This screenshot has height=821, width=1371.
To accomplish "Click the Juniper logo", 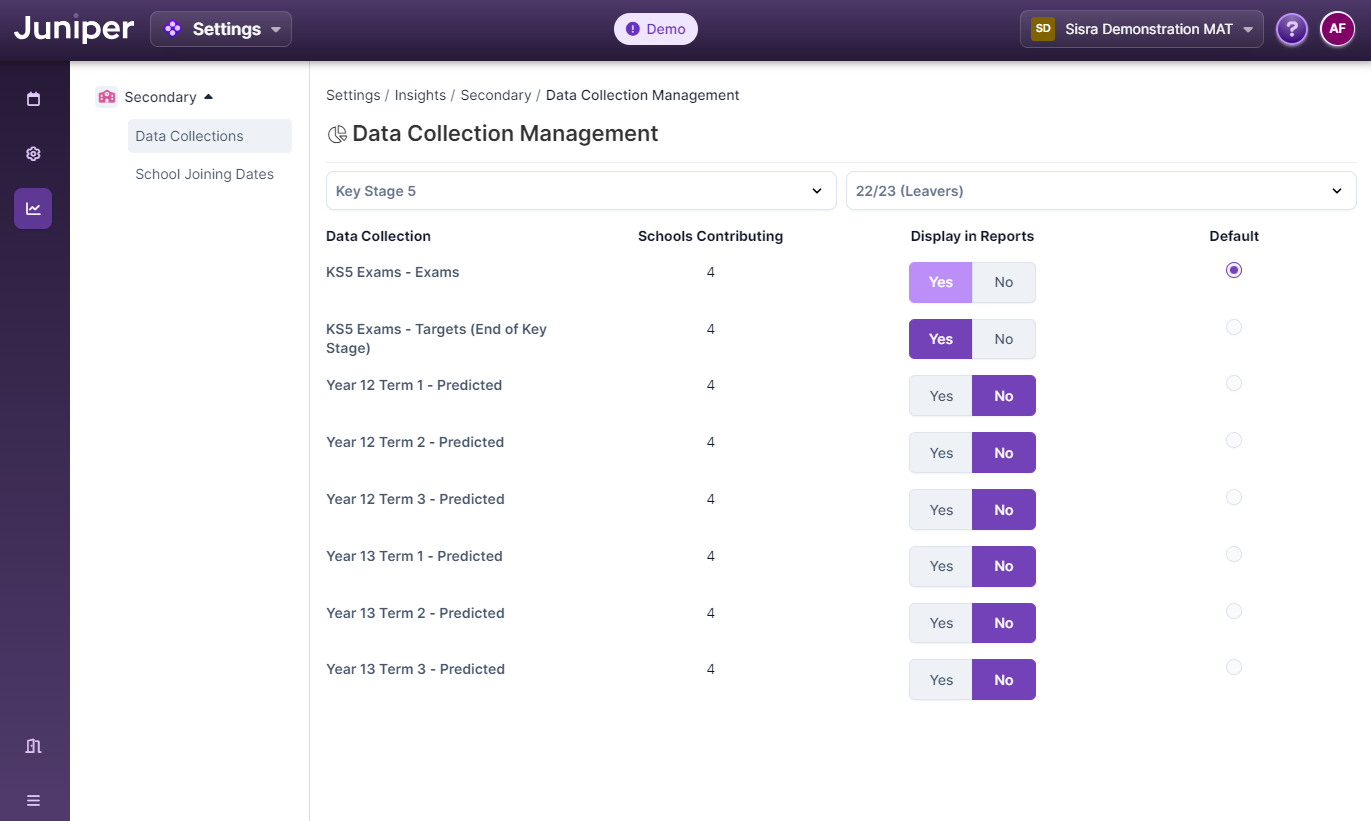I will [74, 29].
